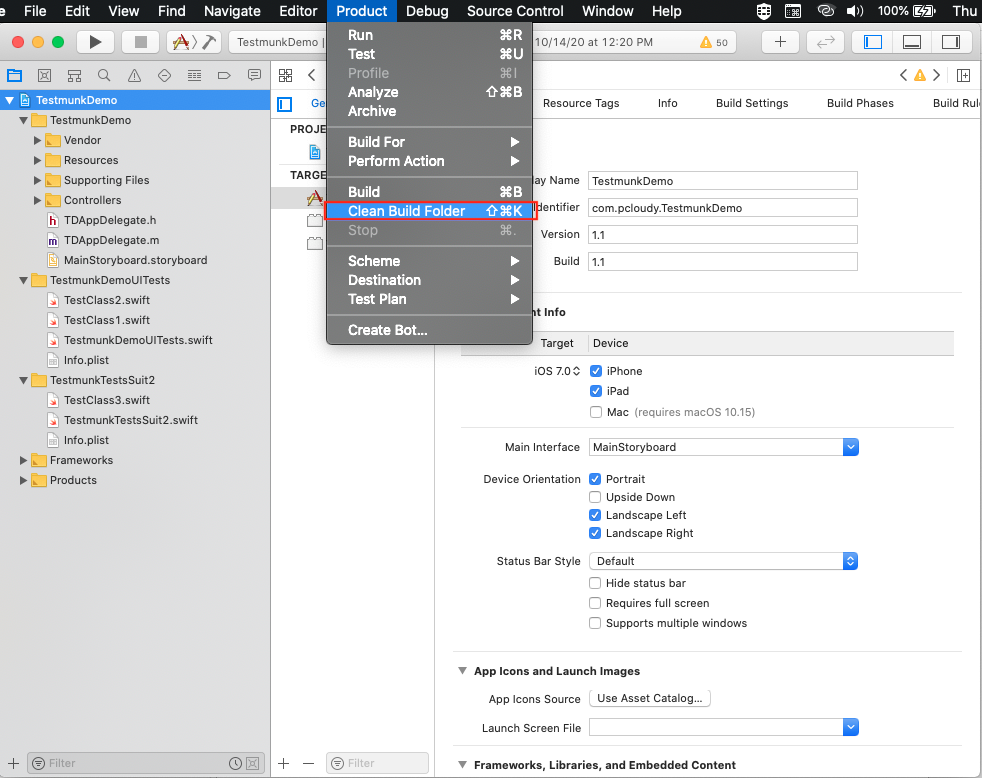Toggle the debug area panel button
Viewport: 982px width, 778px height.
coord(912,42)
